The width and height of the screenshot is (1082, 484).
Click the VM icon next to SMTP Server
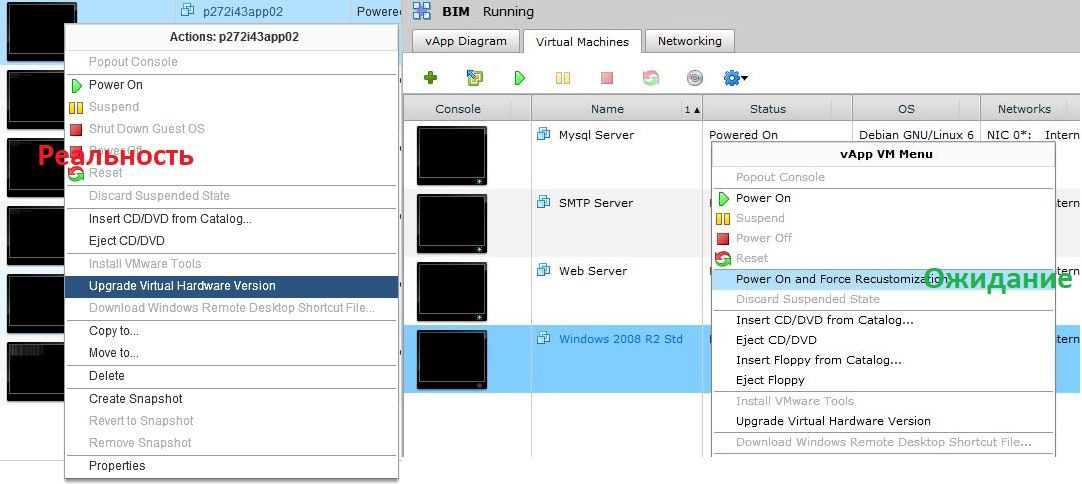point(544,202)
